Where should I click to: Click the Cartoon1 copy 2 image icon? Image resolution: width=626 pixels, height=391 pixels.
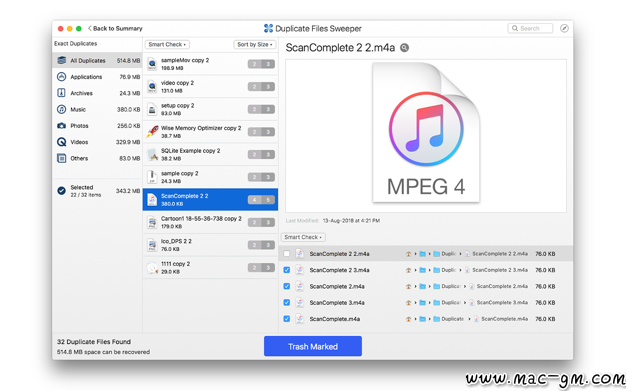(x=152, y=222)
